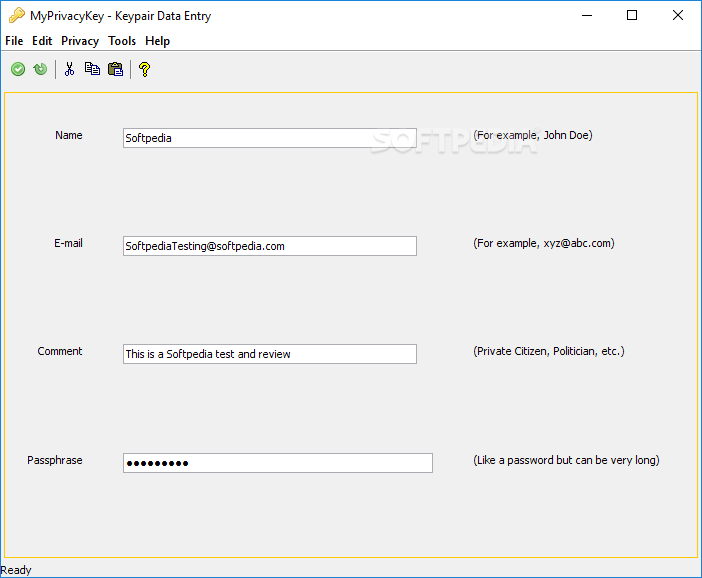Image resolution: width=702 pixels, height=578 pixels.
Task: Click the Name label
Action: 68,135
